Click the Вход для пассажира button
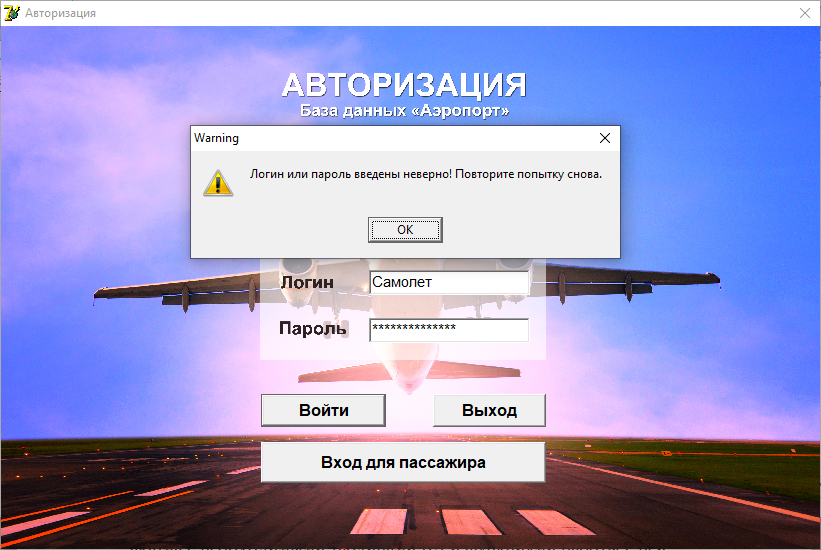The image size is (821, 550). [x=403, y=463]
